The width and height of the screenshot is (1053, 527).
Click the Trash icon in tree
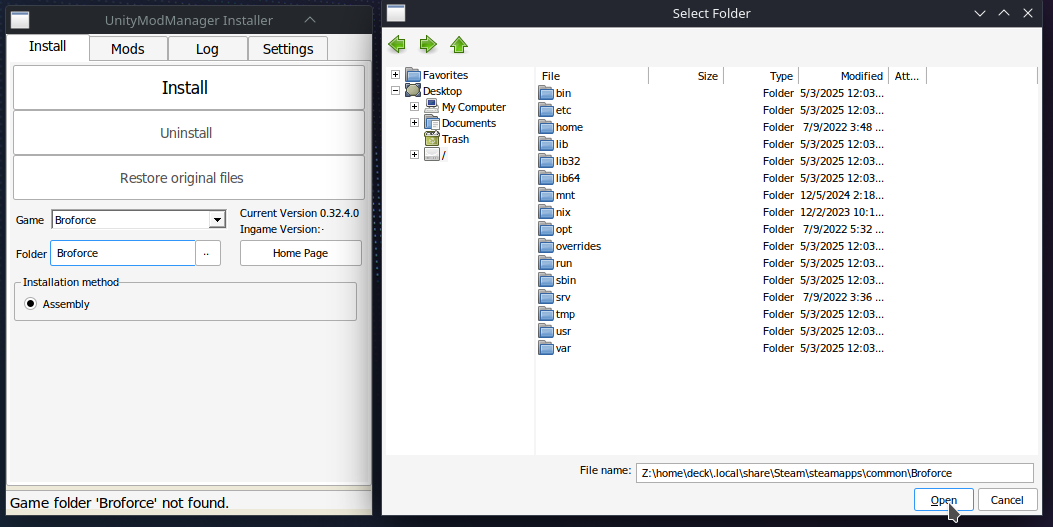(x=432, y=139)
